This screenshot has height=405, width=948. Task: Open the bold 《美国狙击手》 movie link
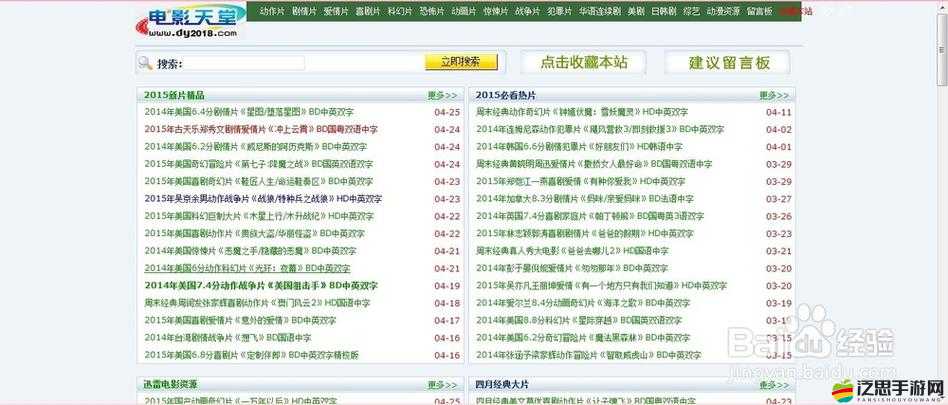coord(261,285)
